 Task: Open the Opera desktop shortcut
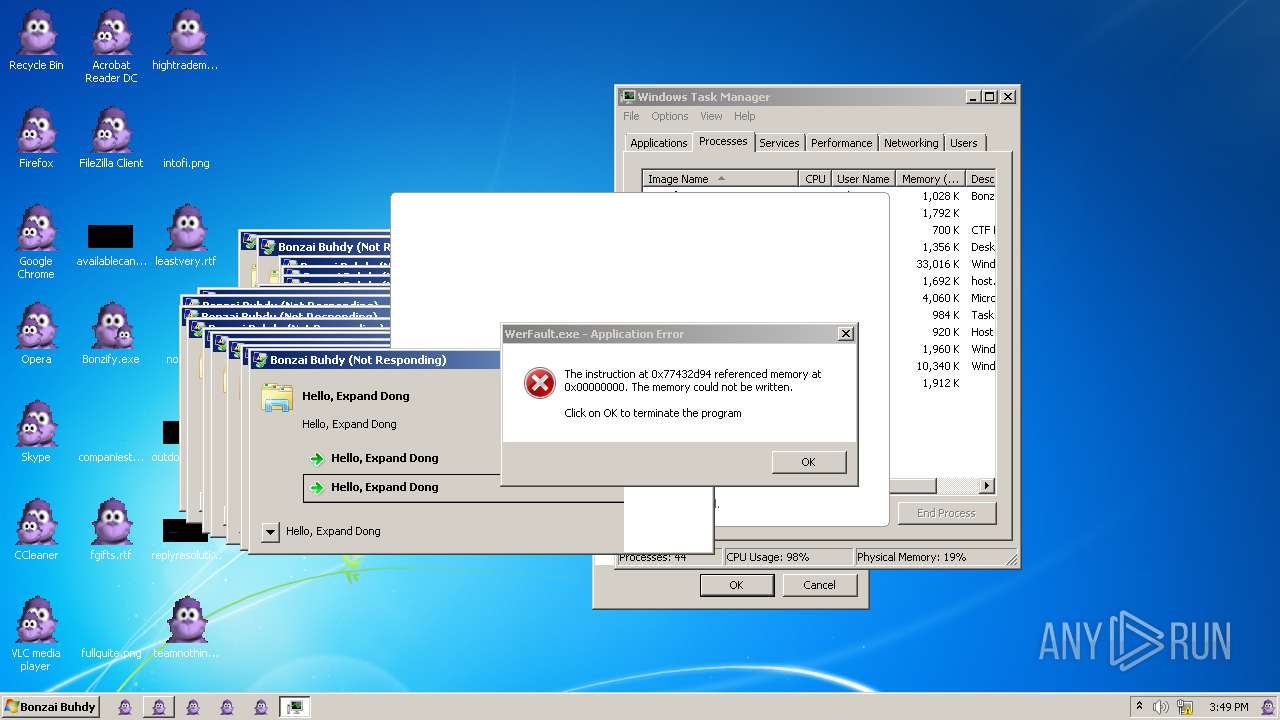click(36, 334)
